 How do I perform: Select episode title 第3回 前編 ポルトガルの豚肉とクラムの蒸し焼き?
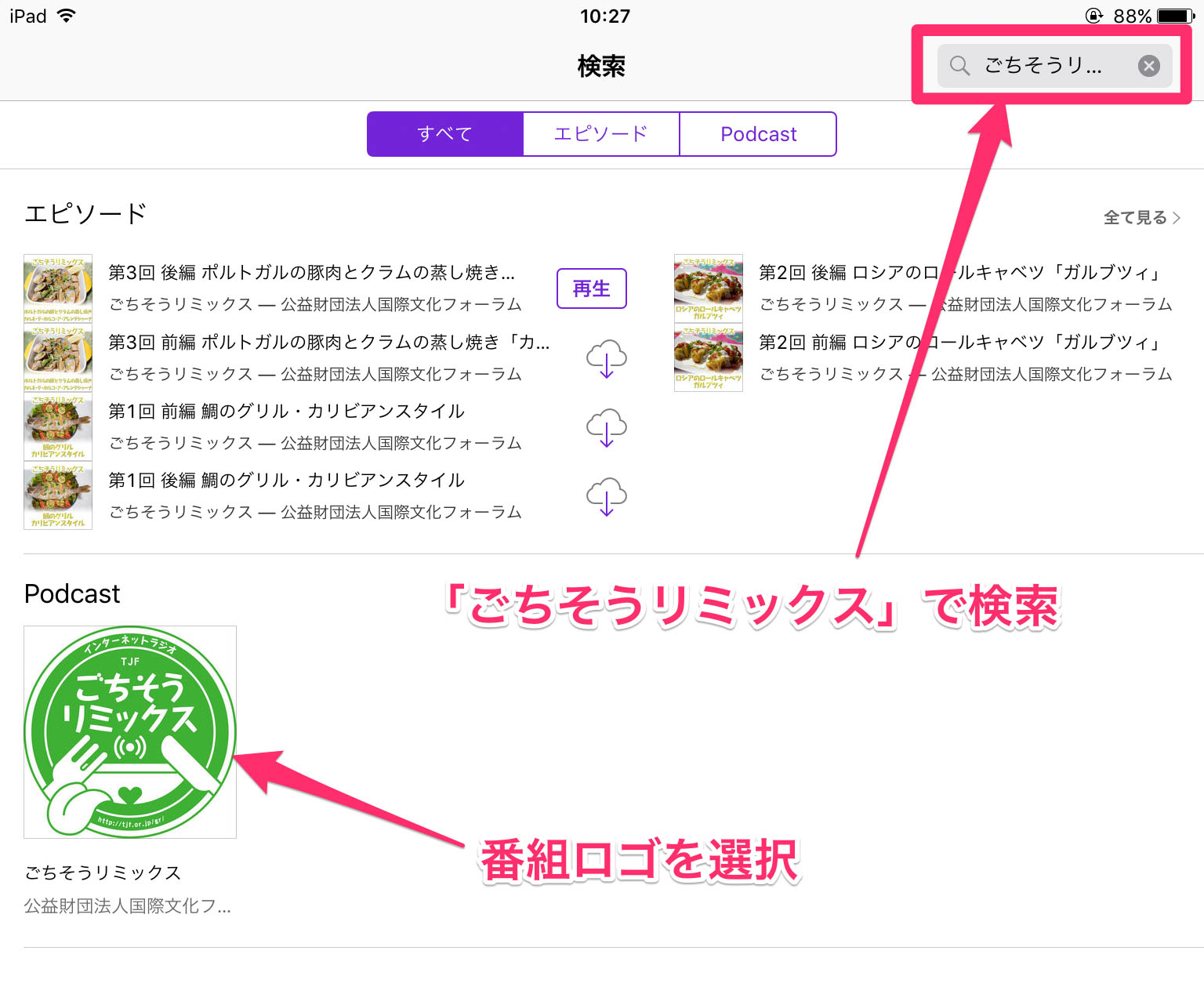point(328,343)
